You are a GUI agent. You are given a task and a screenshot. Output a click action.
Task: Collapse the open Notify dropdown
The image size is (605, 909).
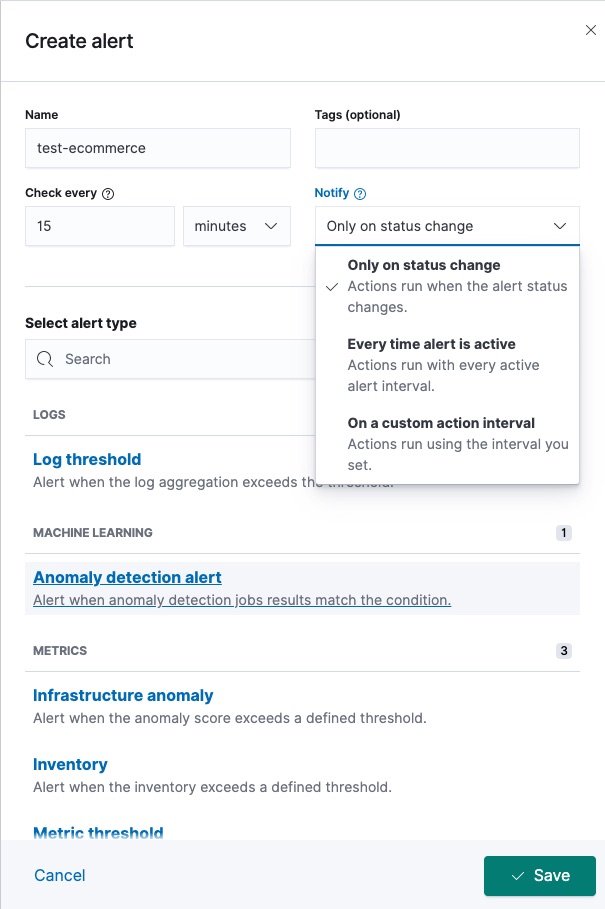447,226
